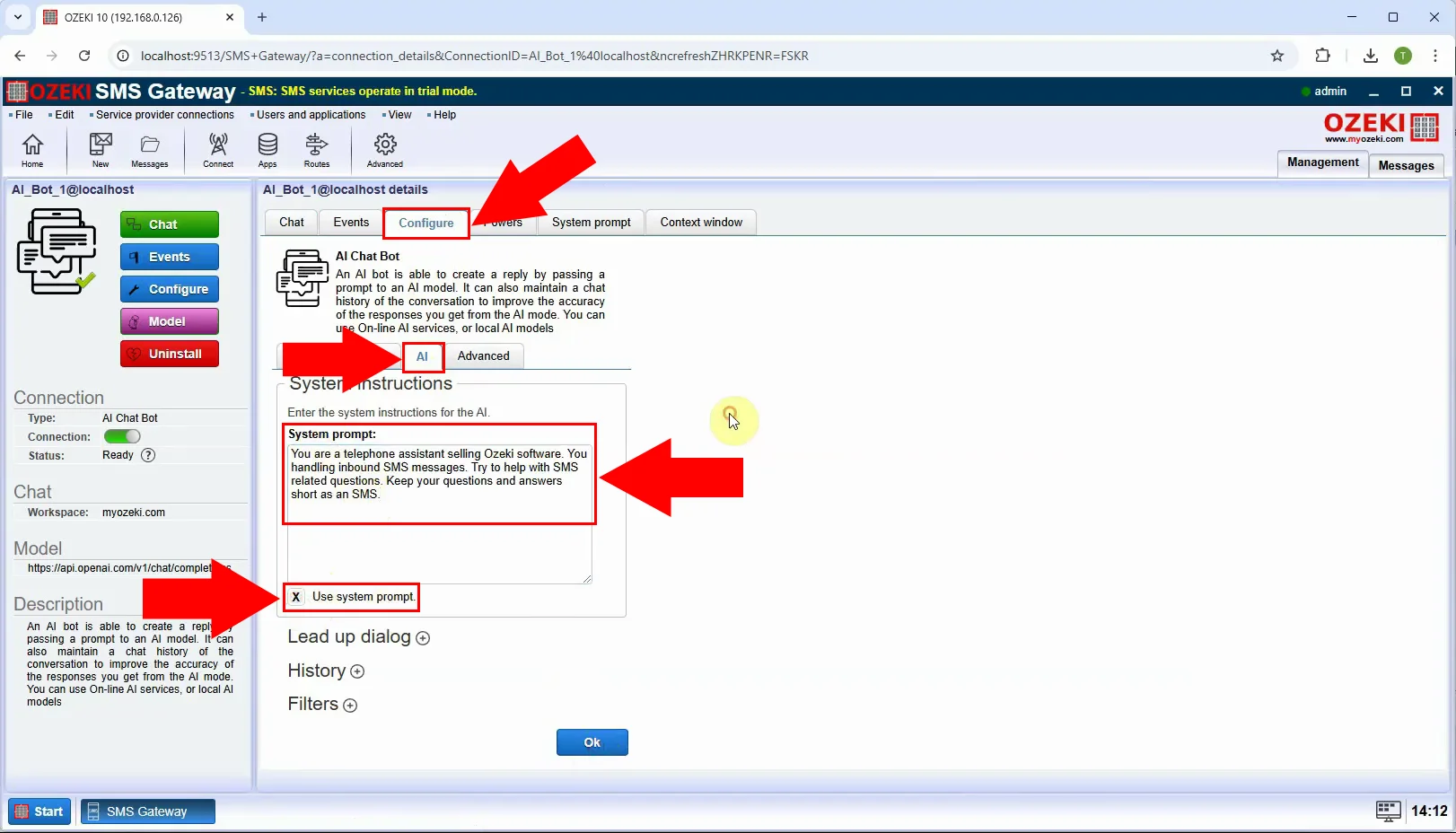The image size is (1456, 833).
Task: Click the Home toolbar icon
Action: [32, 150]
